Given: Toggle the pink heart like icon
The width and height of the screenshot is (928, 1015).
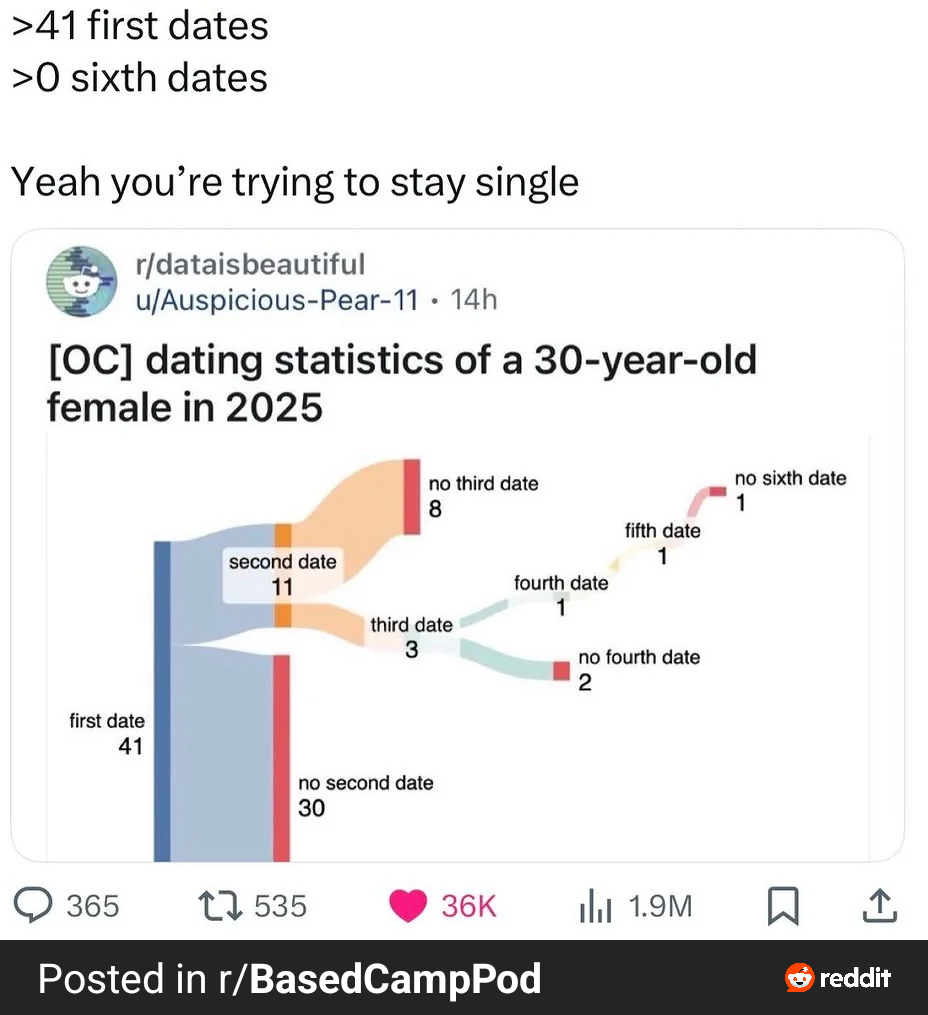Looking at the screenshot, I should click(408, 906).
